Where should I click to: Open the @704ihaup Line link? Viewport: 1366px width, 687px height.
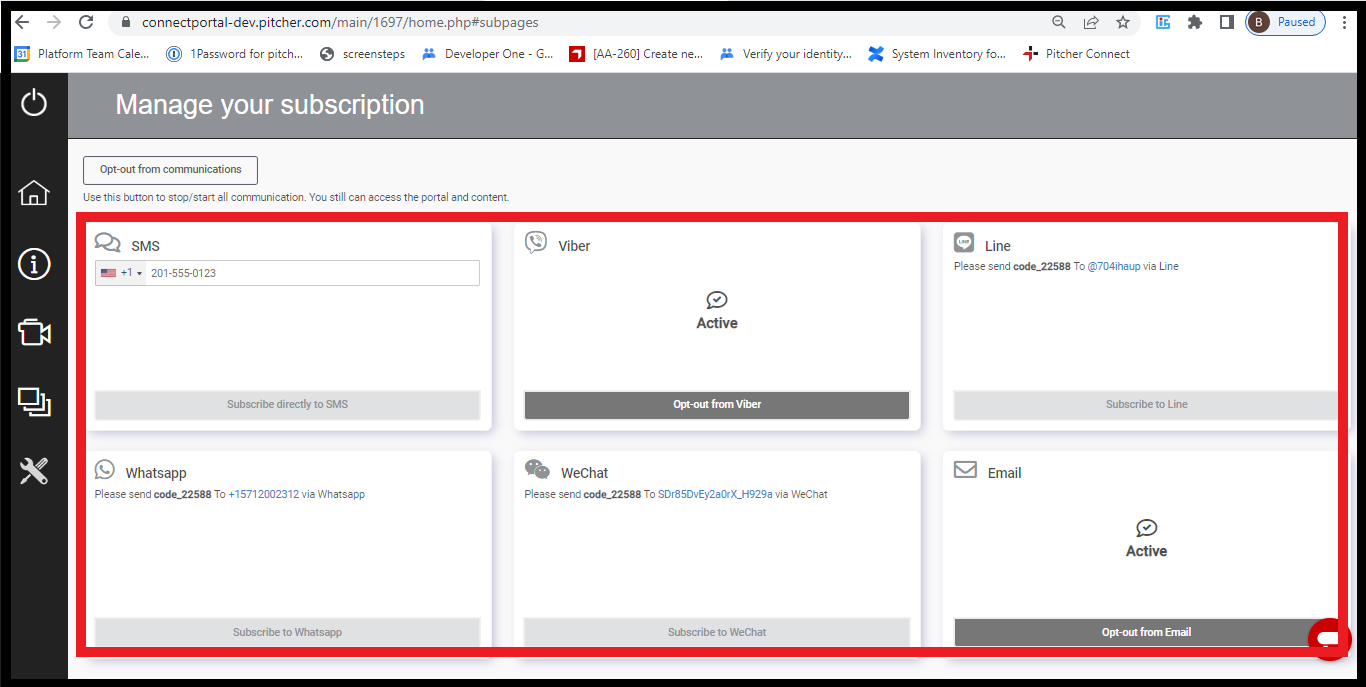coord(1113,267)
